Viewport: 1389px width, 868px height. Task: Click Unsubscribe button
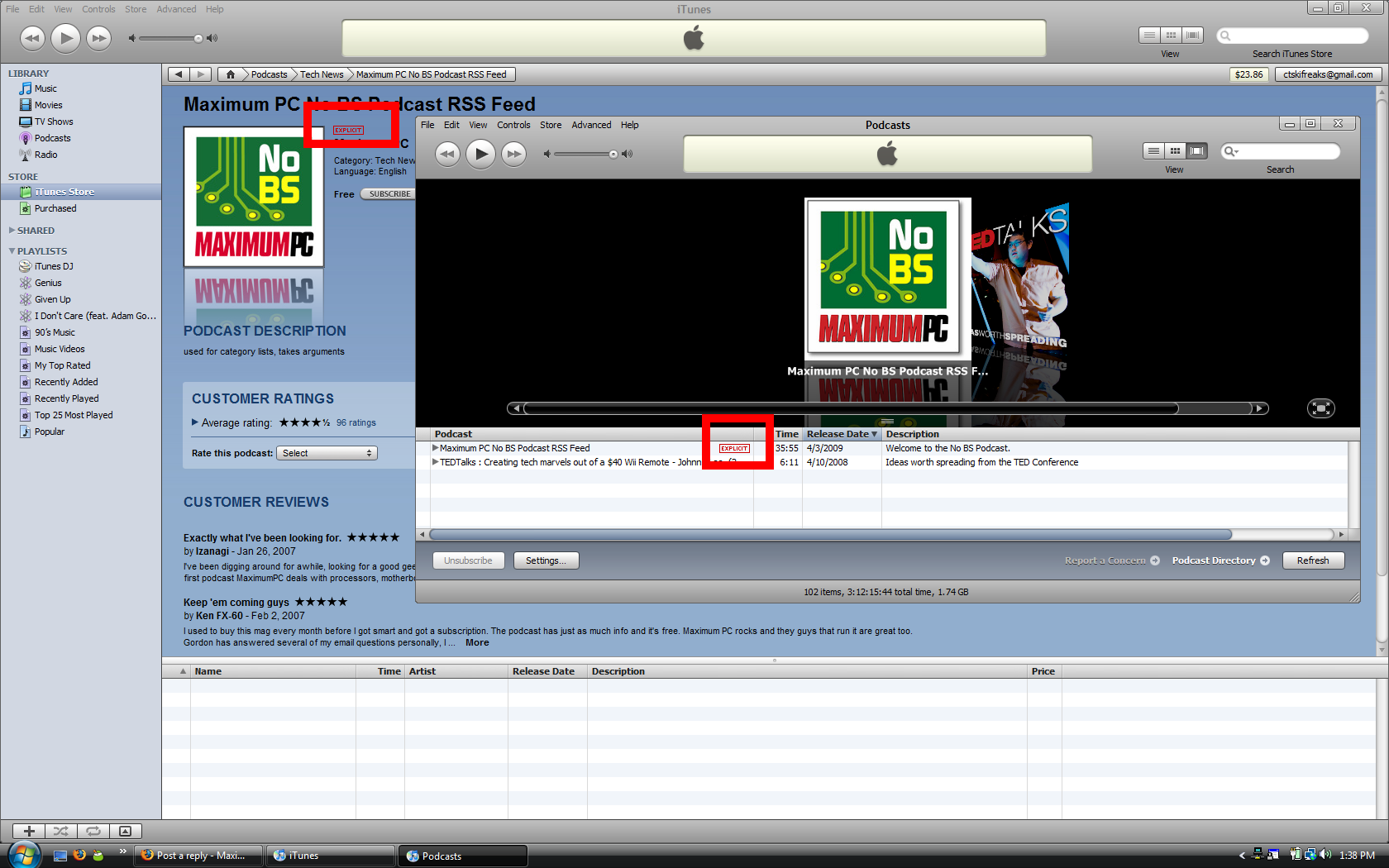point(468,560)
